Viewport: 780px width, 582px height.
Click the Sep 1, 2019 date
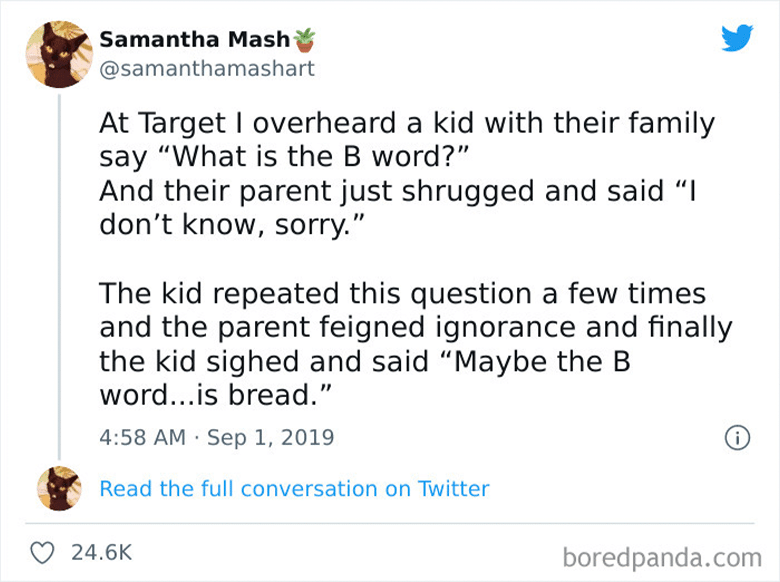(272, 437)
